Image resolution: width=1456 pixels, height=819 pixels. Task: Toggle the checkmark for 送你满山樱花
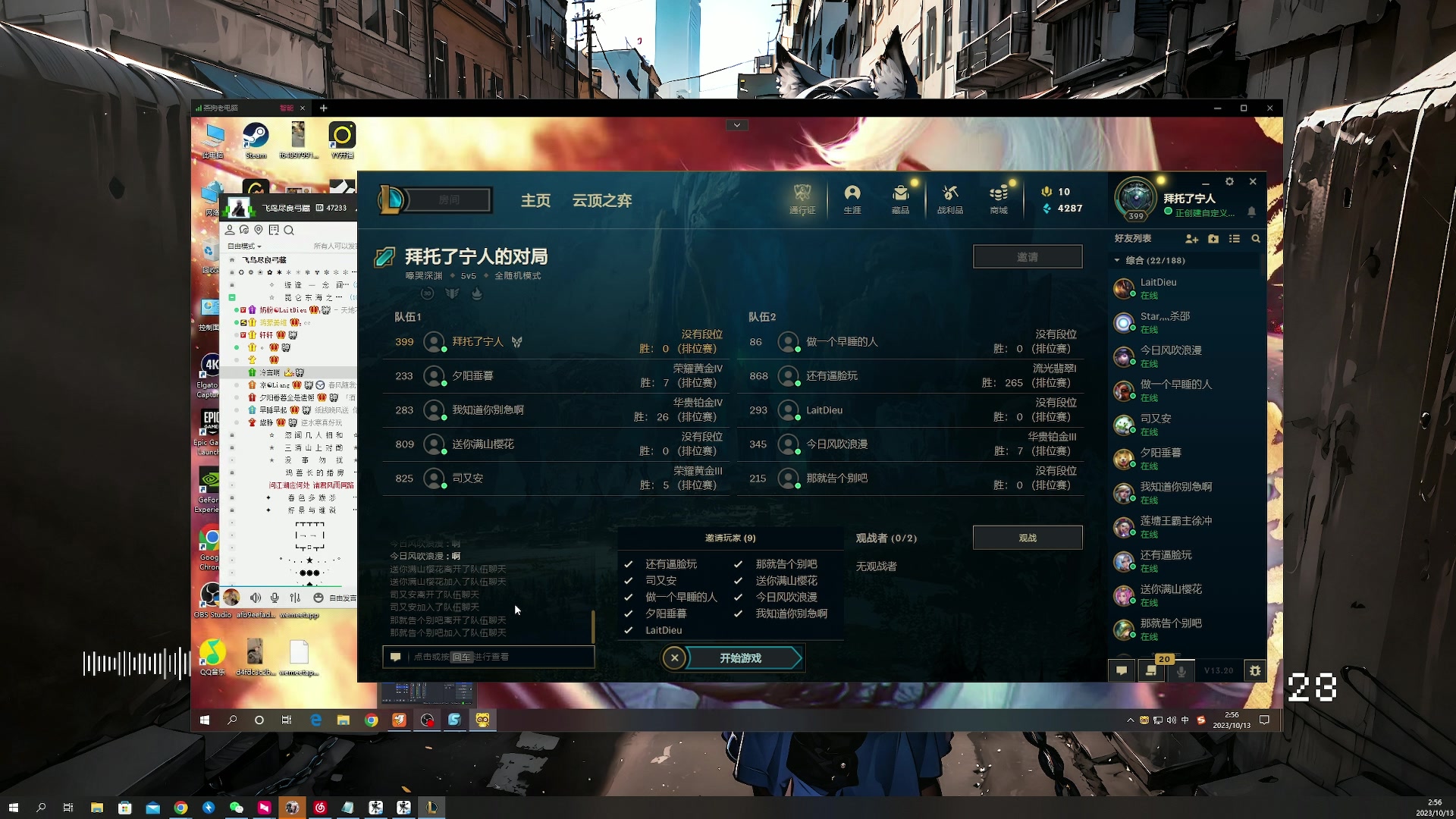coord(738,581)
